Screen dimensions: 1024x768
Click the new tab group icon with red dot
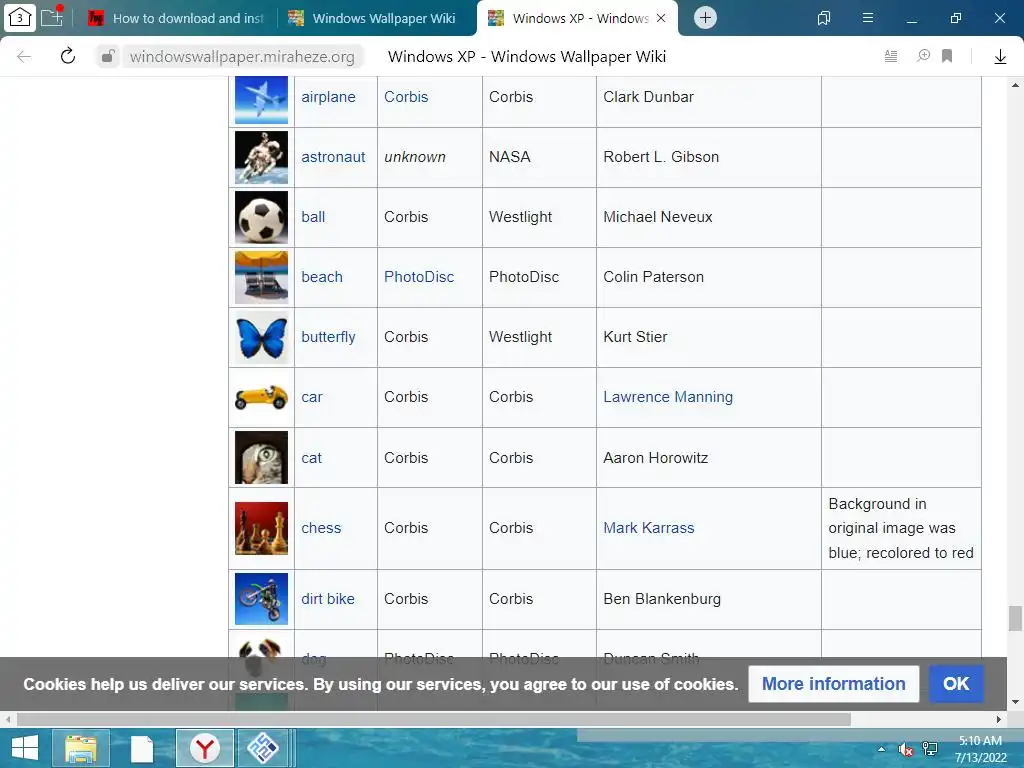coord(52,17)
